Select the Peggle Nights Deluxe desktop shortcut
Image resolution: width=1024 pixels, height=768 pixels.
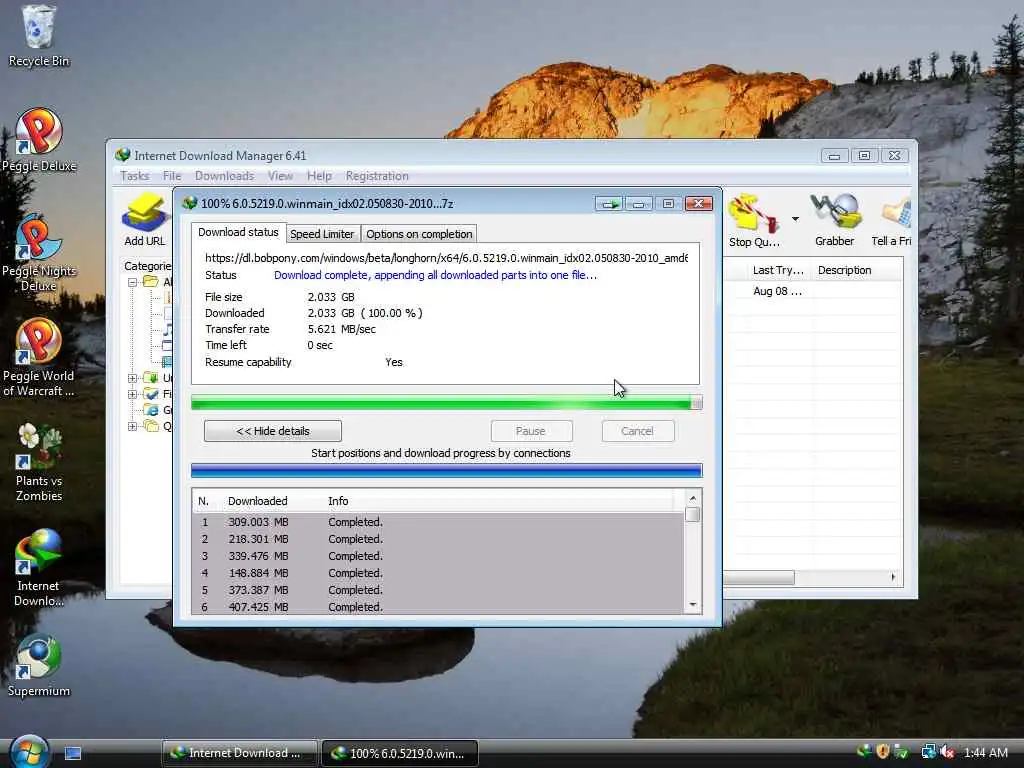tap(39, 253)
